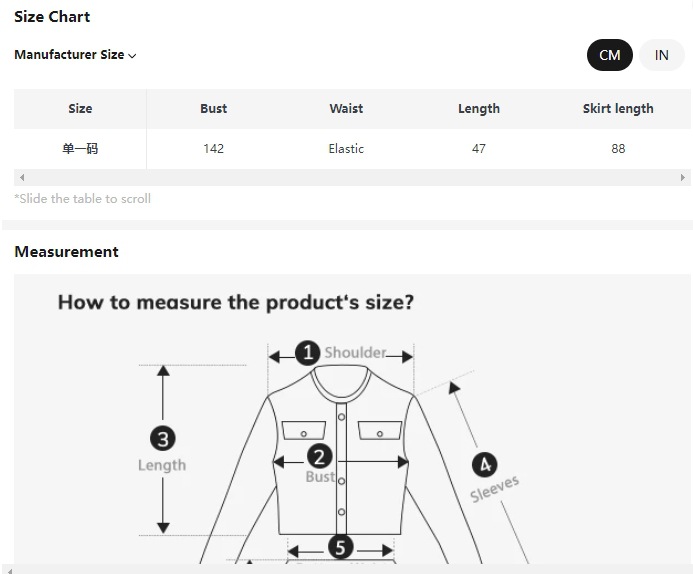Screen dimensions: 693x574
Task: Click the size table horizontal scrollbar track
Action: (350, 177)
